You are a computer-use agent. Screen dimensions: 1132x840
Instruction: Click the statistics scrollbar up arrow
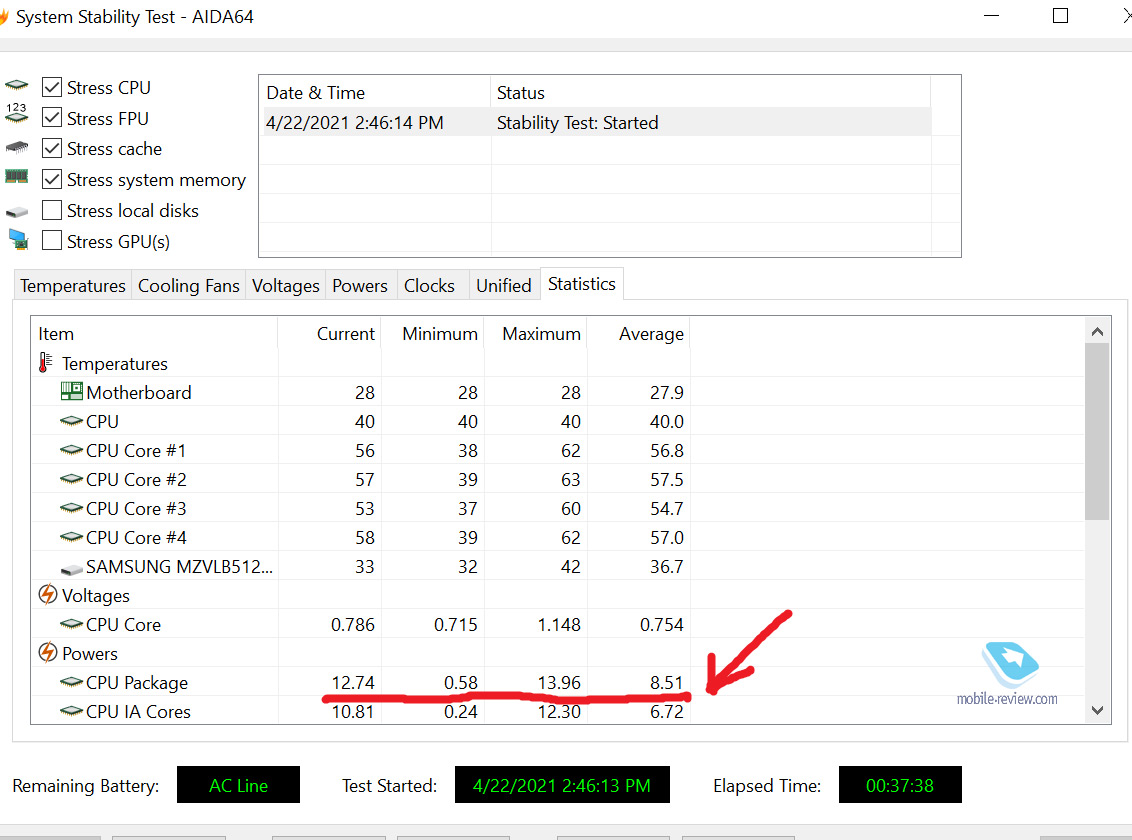click(x=1097, y=331)
